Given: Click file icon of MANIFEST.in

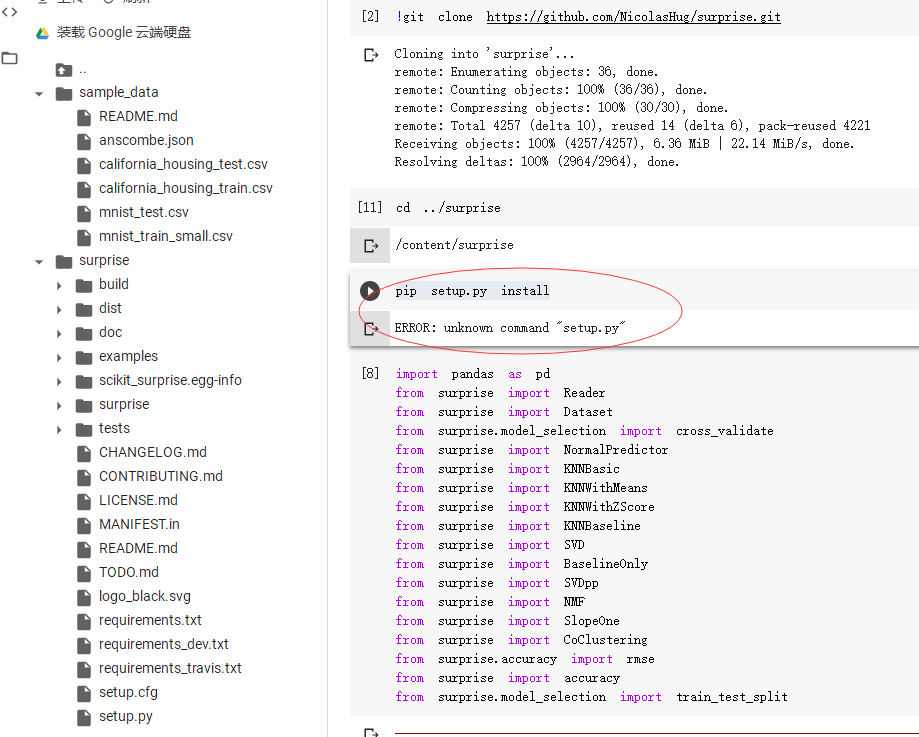Looking at the screenshot, I should click(x=84, y=525).
